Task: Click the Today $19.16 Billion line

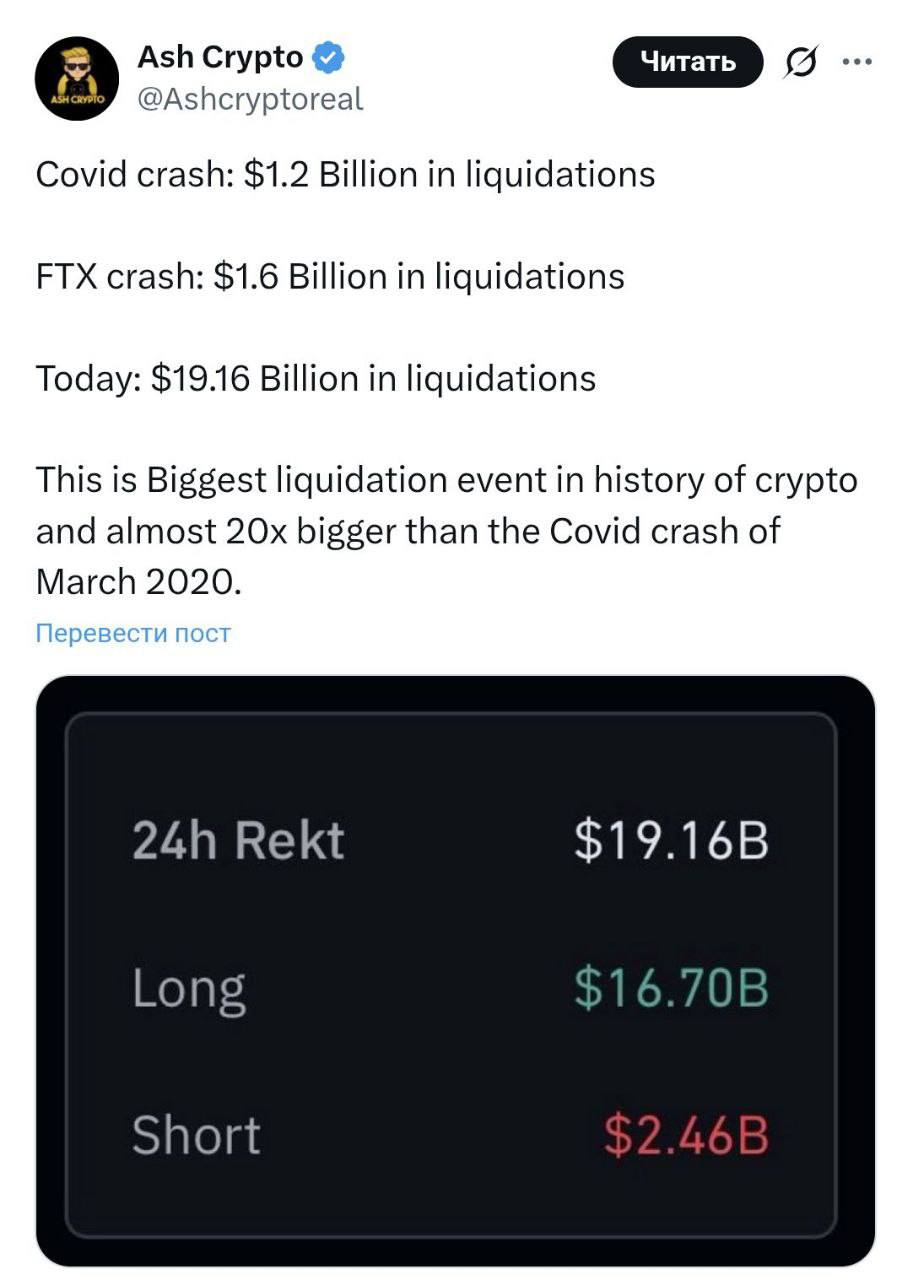Action: coord(315,378)
